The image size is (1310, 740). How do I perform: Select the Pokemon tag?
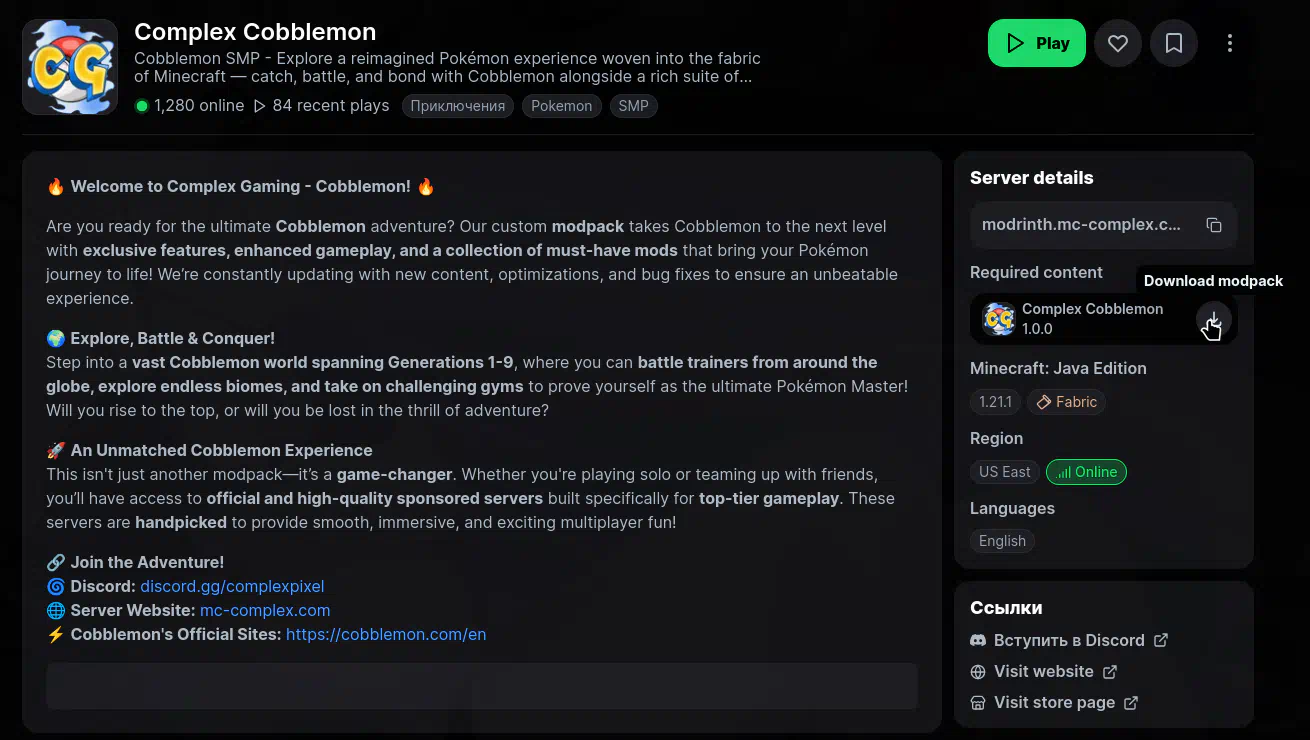click(561, 106)
